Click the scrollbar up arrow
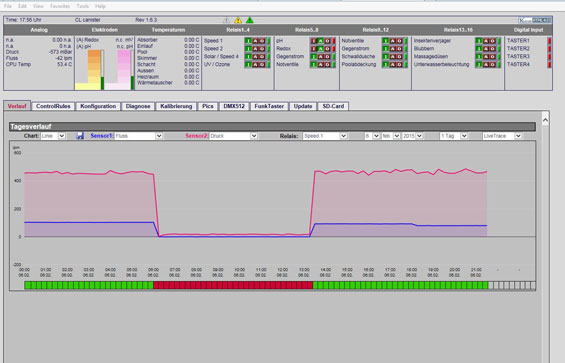The width and height of the screenshot is (565, 363). point(545,120)
